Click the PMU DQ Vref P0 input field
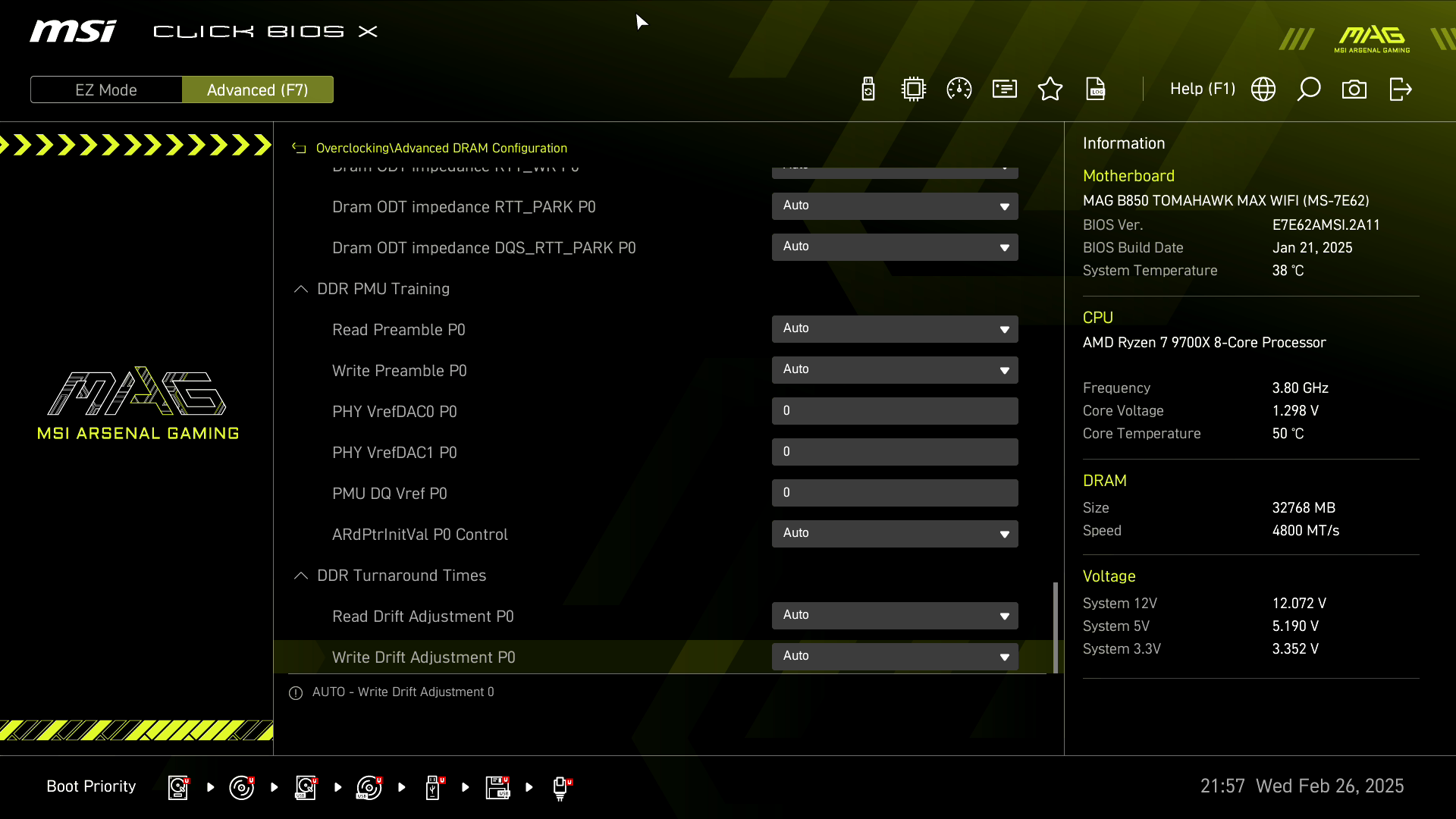This screenshot has width=1456, height=819. tap(895, 493)
